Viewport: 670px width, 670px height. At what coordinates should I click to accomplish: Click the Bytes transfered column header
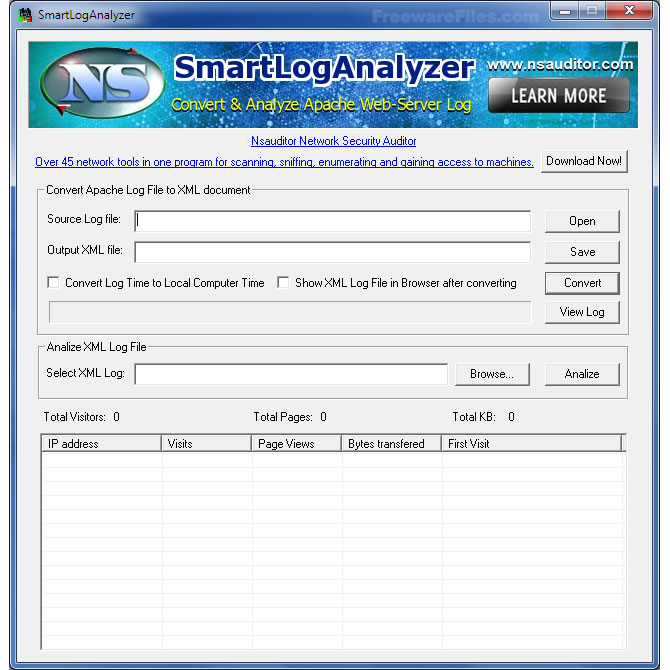[391, 443]
